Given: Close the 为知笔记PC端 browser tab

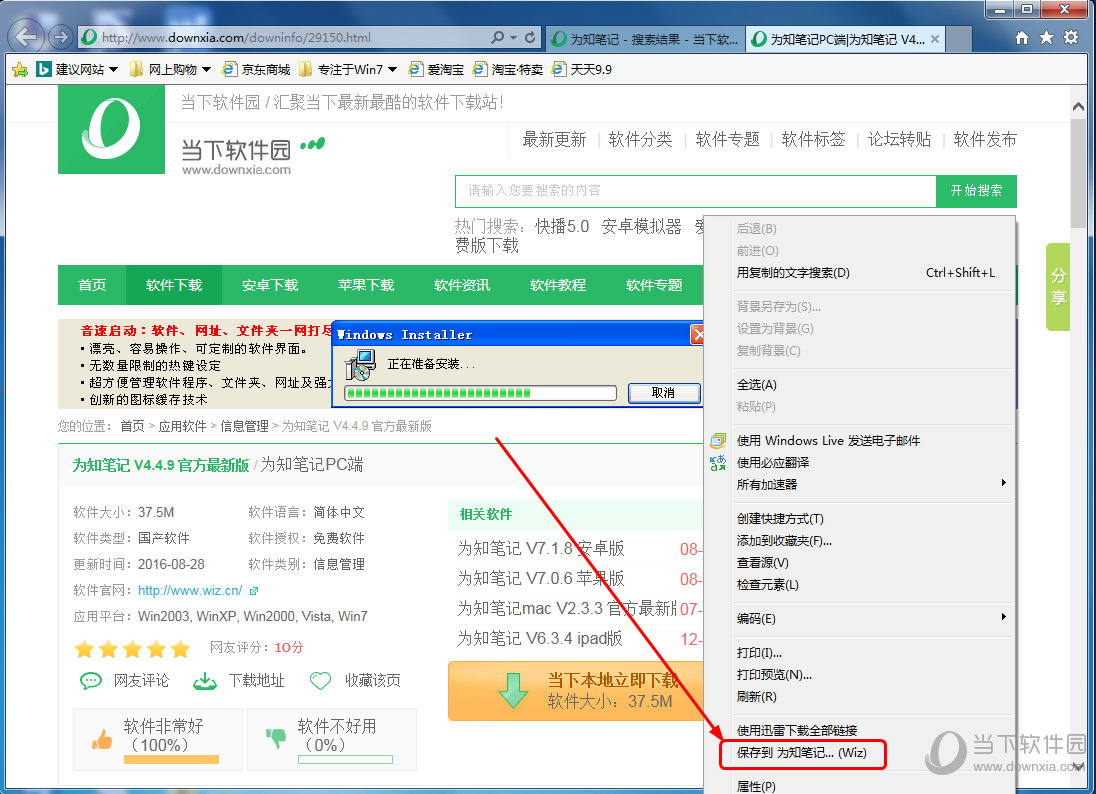Looking at the screenshot, I should 935,39.
